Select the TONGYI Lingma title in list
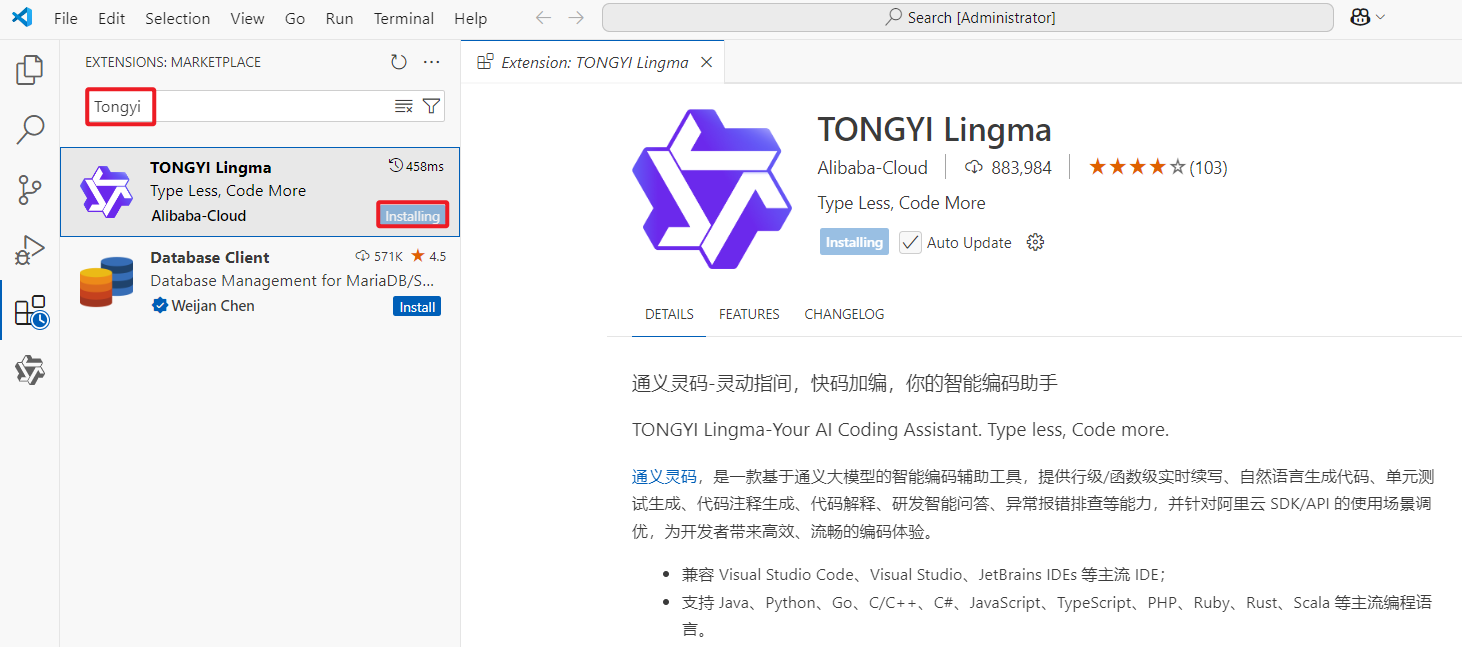This screenshot has width=1462, height=647. 211,167
